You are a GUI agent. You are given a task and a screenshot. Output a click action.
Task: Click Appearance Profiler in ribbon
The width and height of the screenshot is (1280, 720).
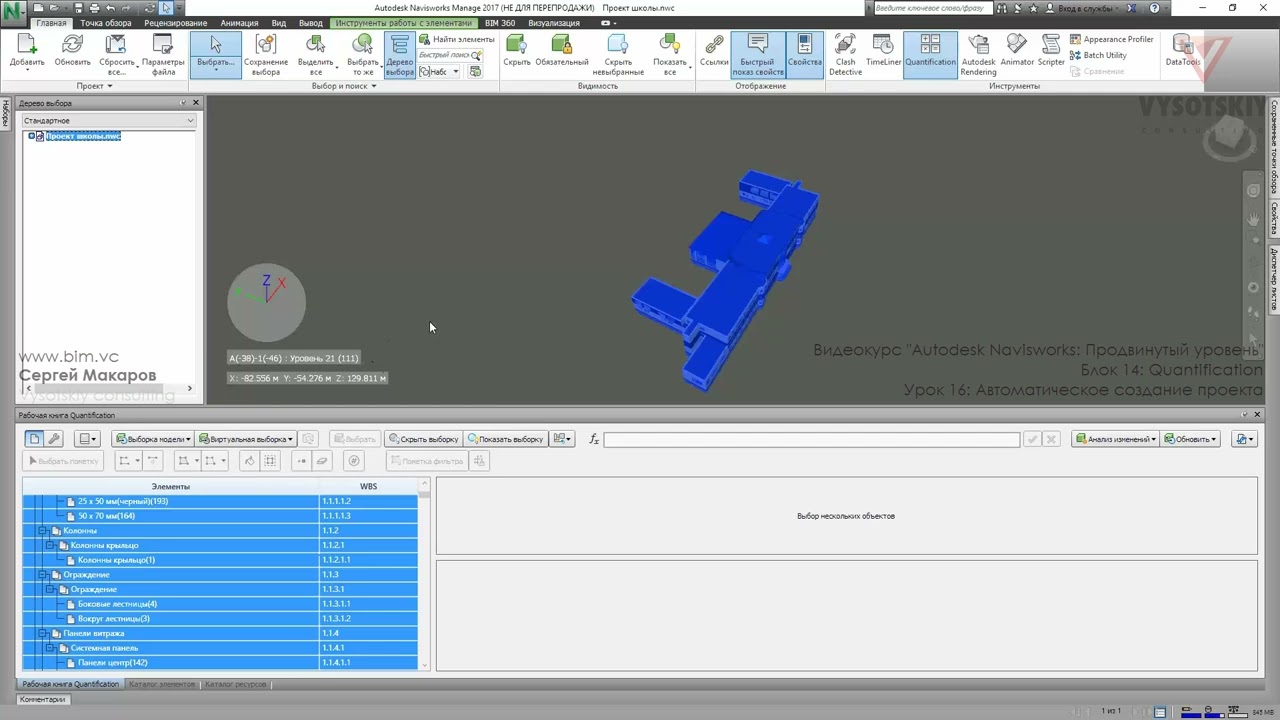1111,39
